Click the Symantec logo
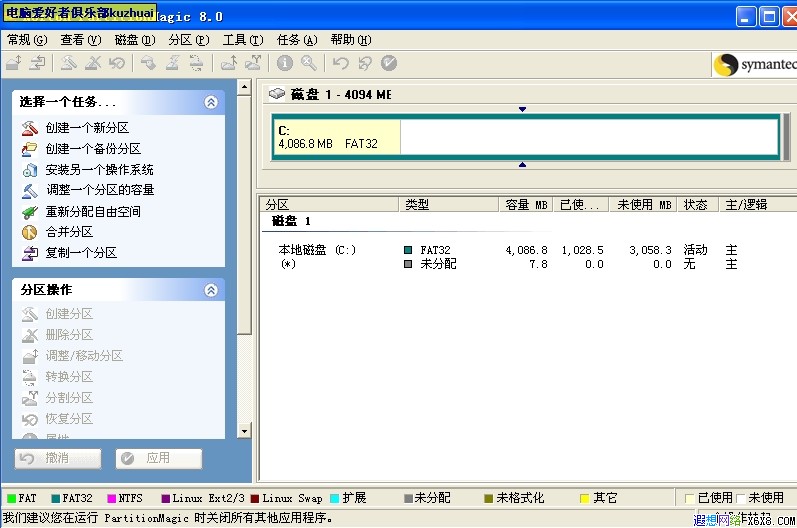797x528 pixels. pos(755,65)
